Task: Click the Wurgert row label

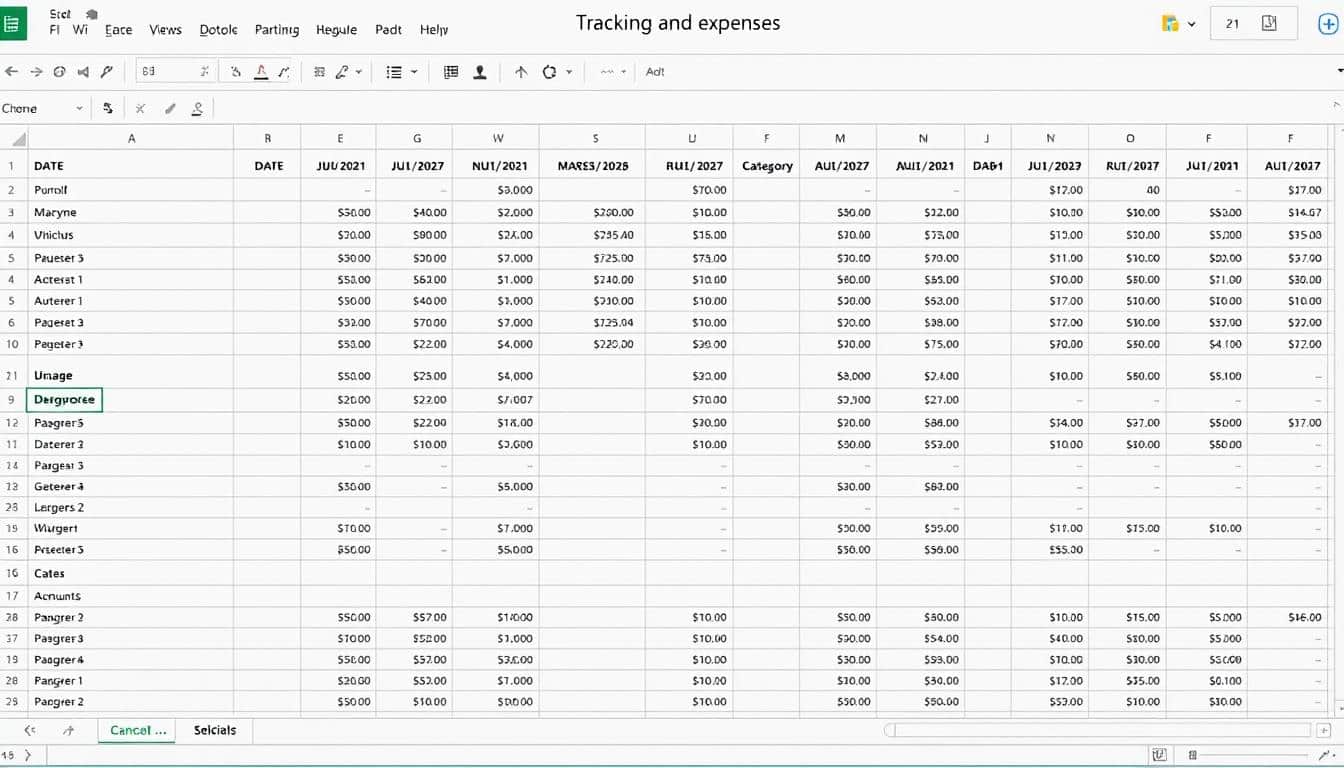Action: [x=55, y=528]
